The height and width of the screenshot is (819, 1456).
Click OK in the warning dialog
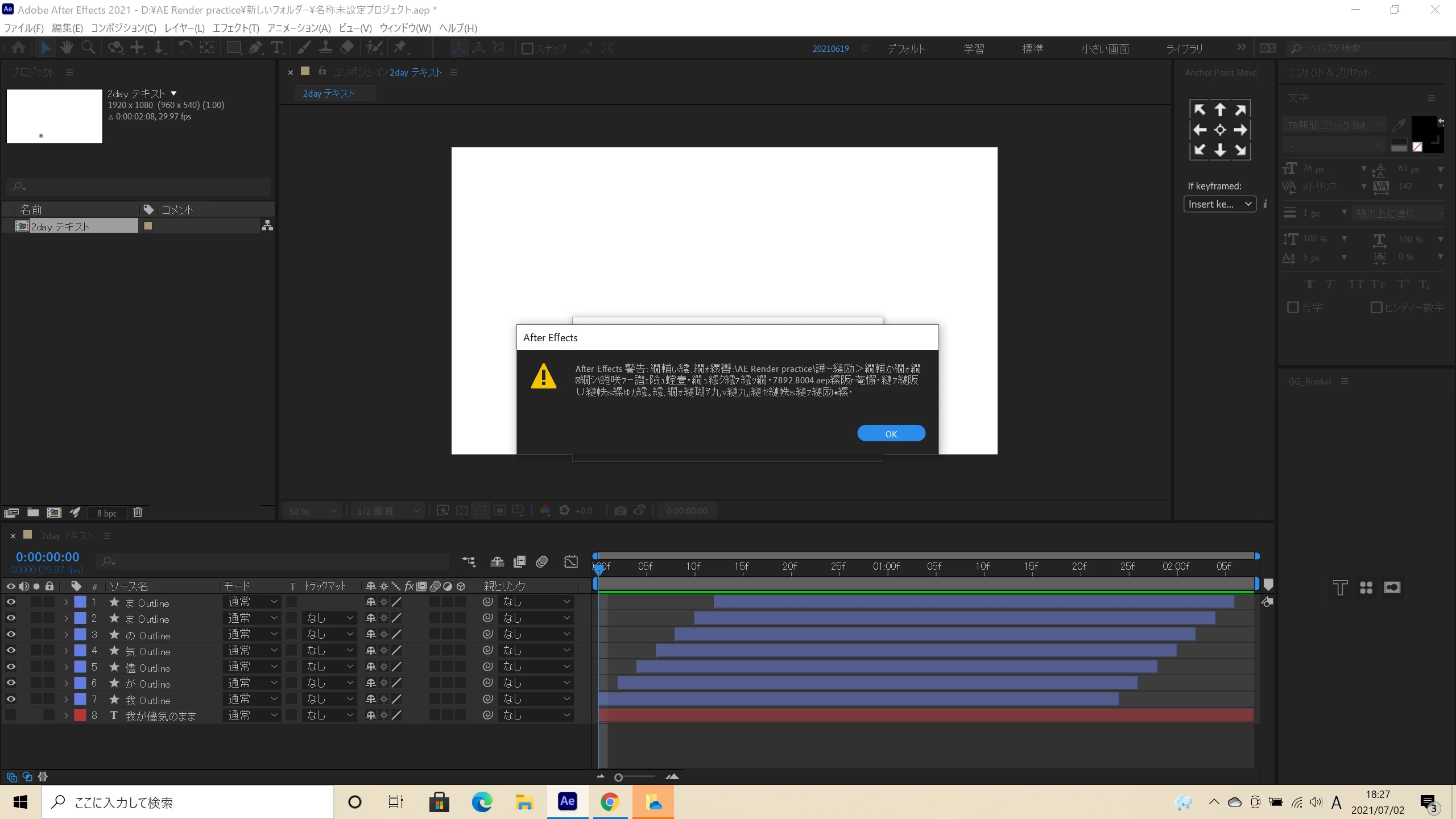click(x=891, y=433)
